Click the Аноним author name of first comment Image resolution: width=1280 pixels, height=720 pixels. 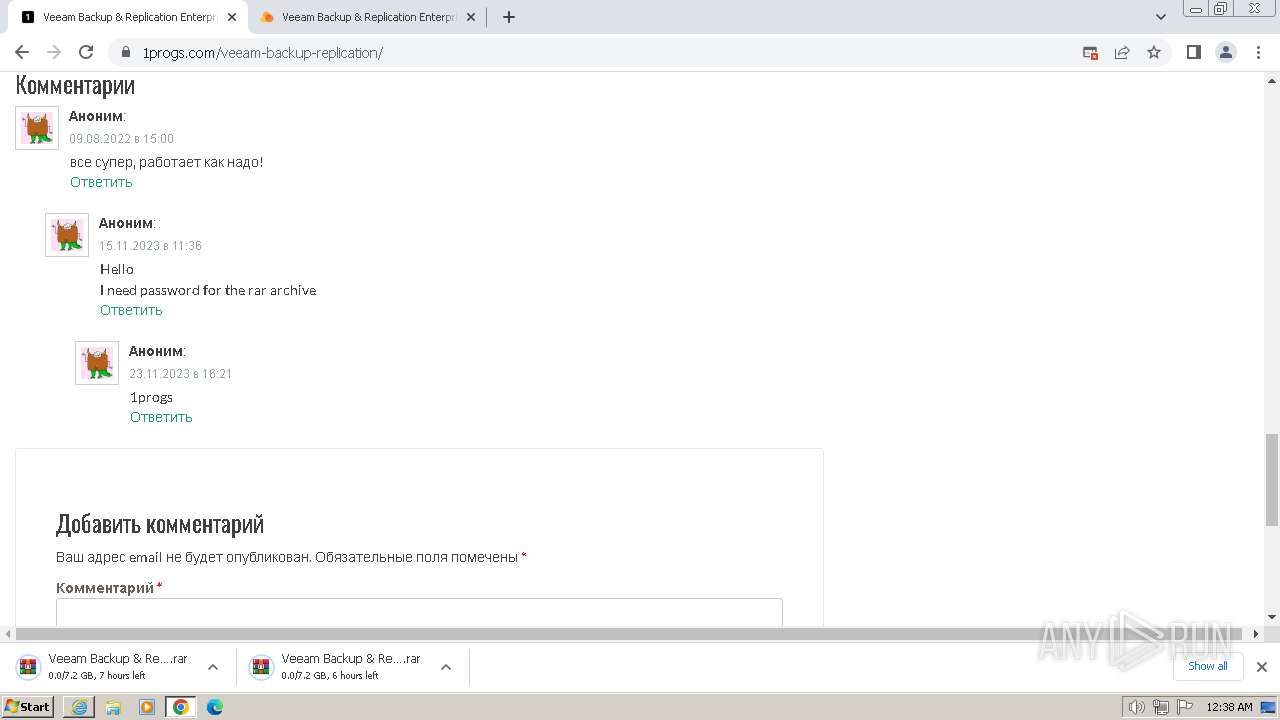point(96,116)
